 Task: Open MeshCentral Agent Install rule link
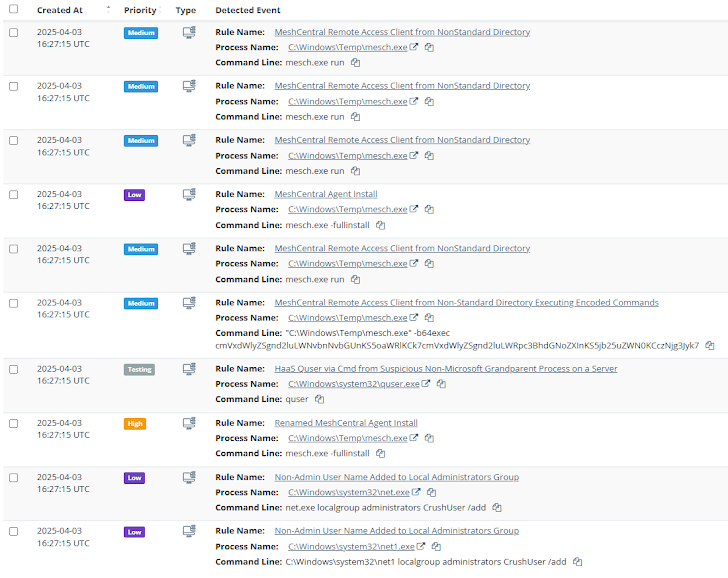pos(325,194)
